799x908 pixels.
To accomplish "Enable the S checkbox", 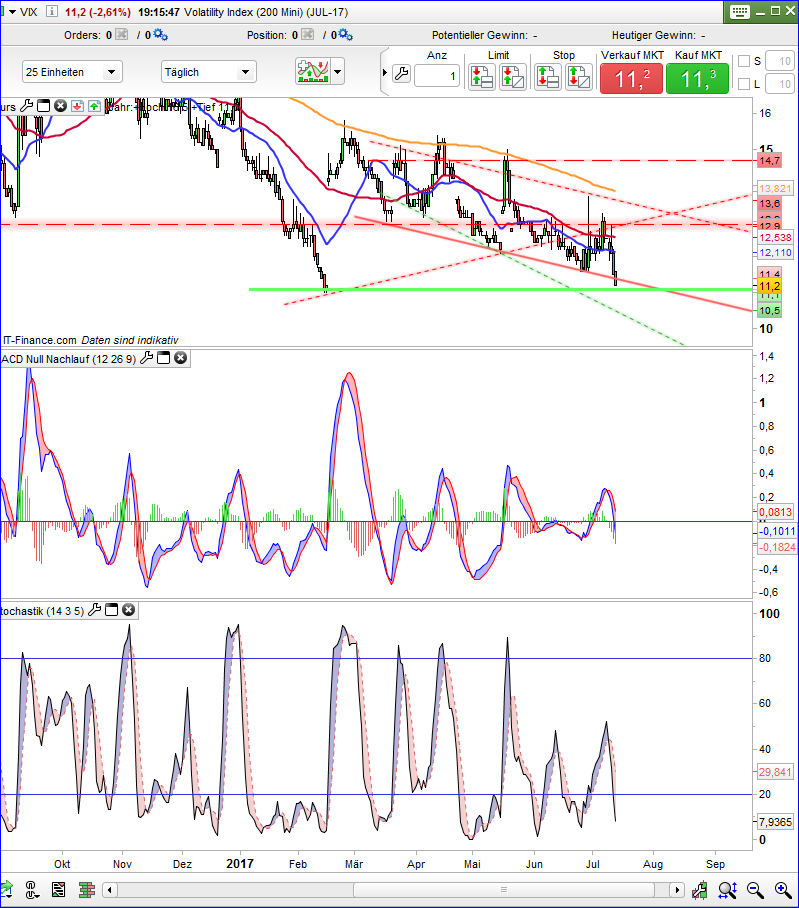I will [745, 61].
